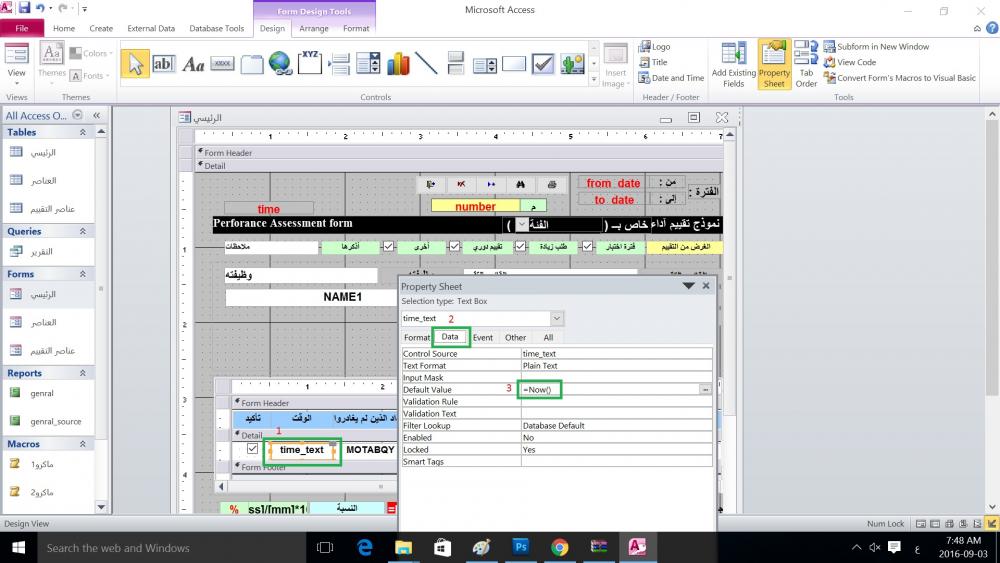This screenshot has height=563, width=1000.
Task: Pick the Unbound Object Frame control
Action: point(572,64)
